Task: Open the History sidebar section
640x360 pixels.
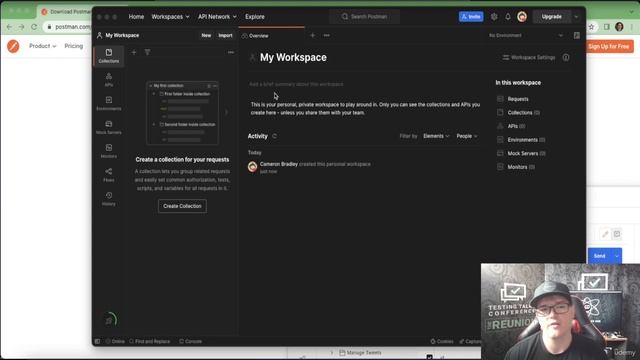Action: coord(109,198)
